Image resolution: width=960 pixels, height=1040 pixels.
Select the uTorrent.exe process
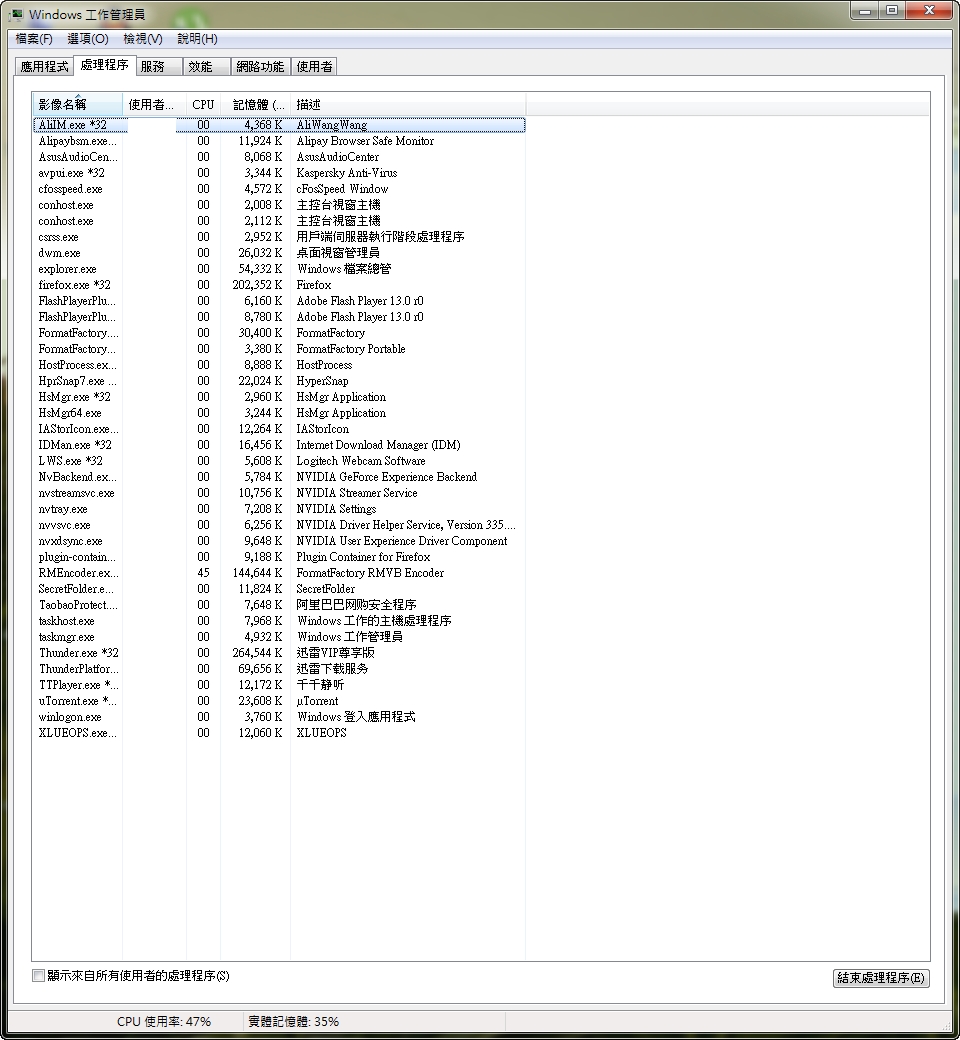pos(279,700)
